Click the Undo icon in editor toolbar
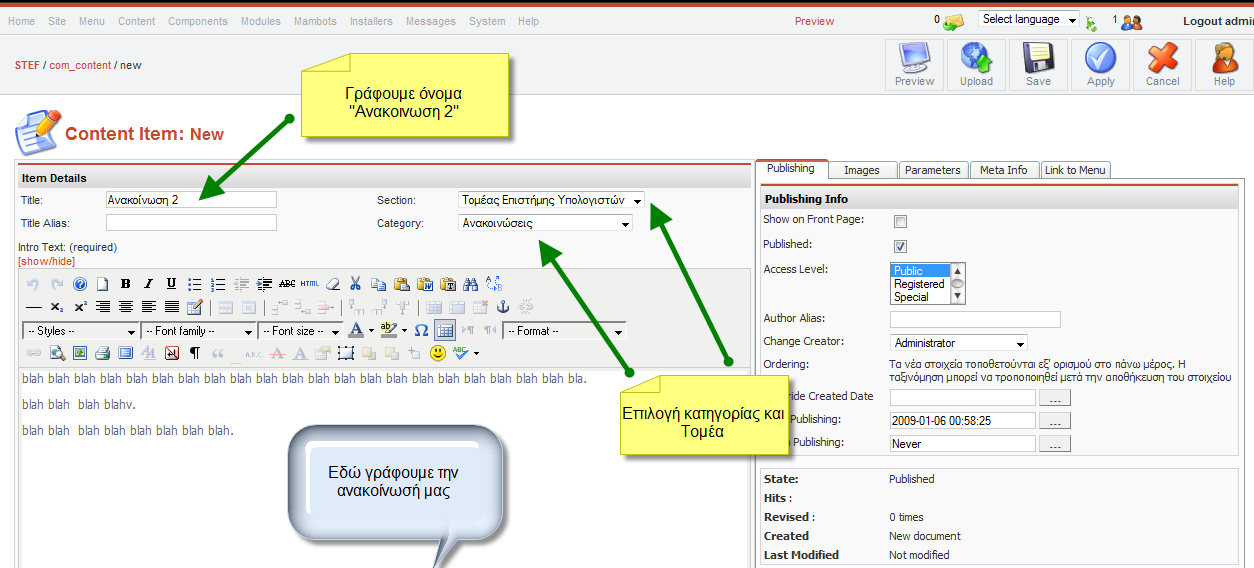The image size is (1254, 568). coord(32,284)
